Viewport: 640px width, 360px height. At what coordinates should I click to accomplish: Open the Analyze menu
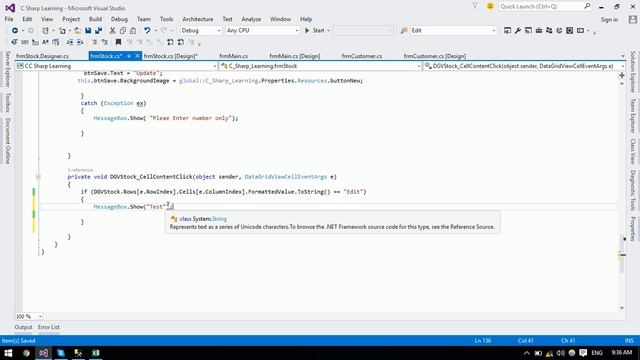[x=251, y=19]
